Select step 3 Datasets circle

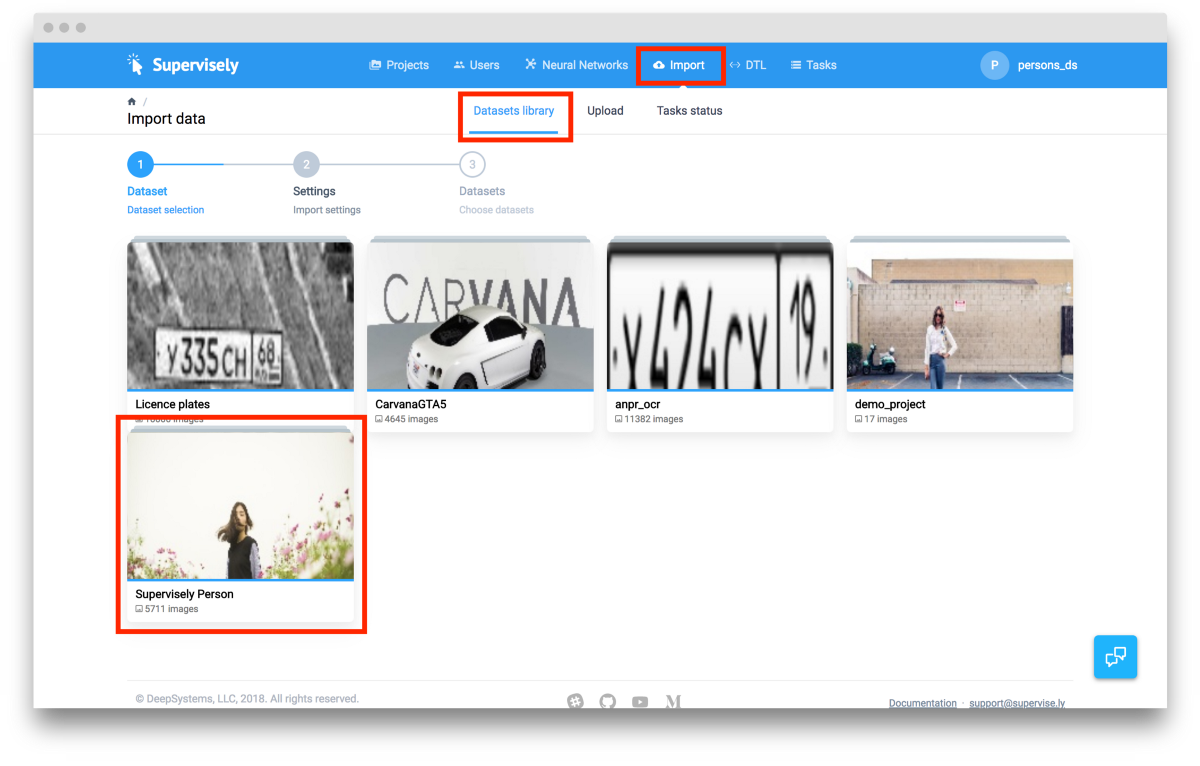pyautogui.click(x=472, y=164)
